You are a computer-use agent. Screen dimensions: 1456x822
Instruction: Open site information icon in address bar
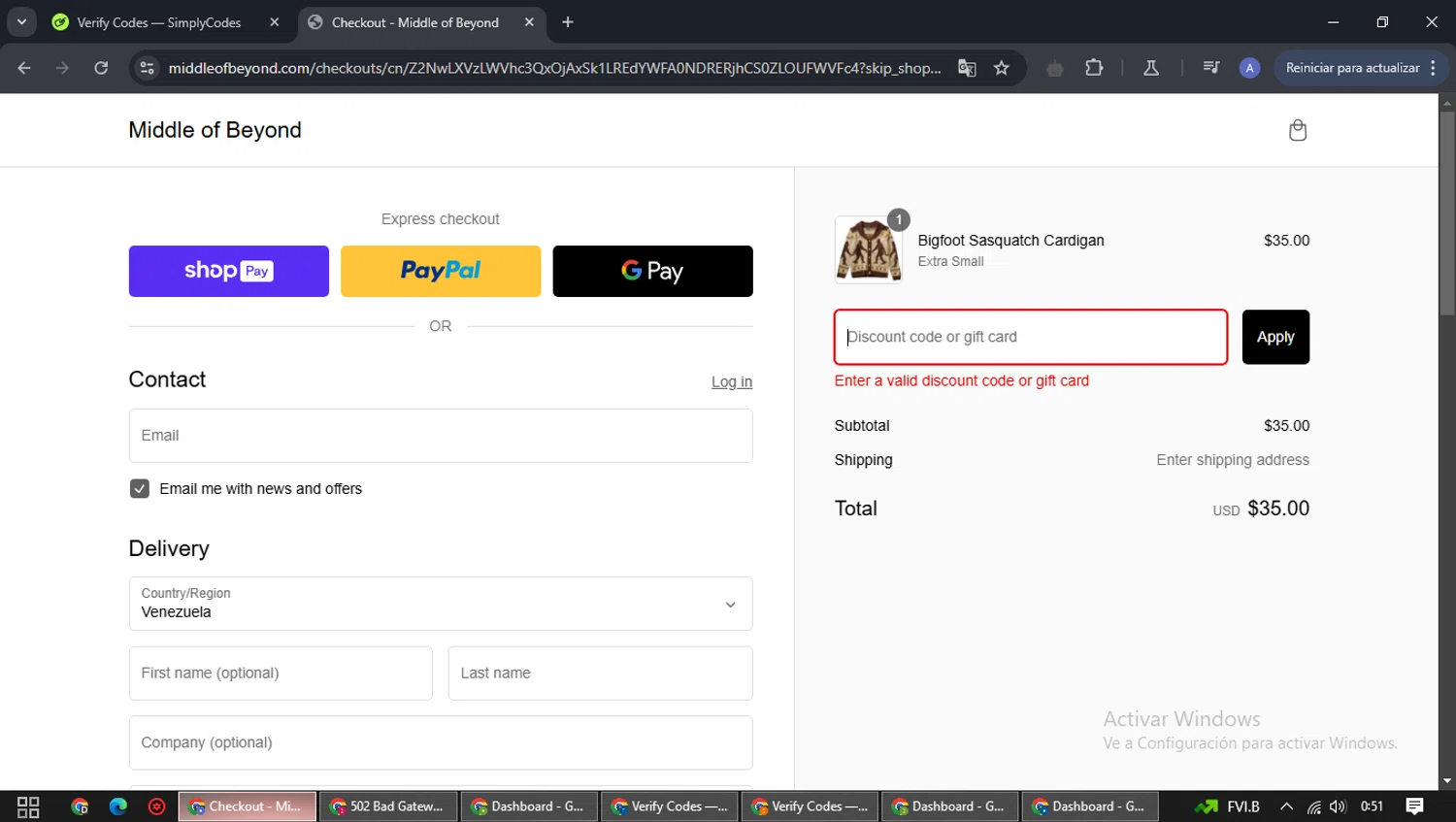pyautogui.click(x=148, y=68)
